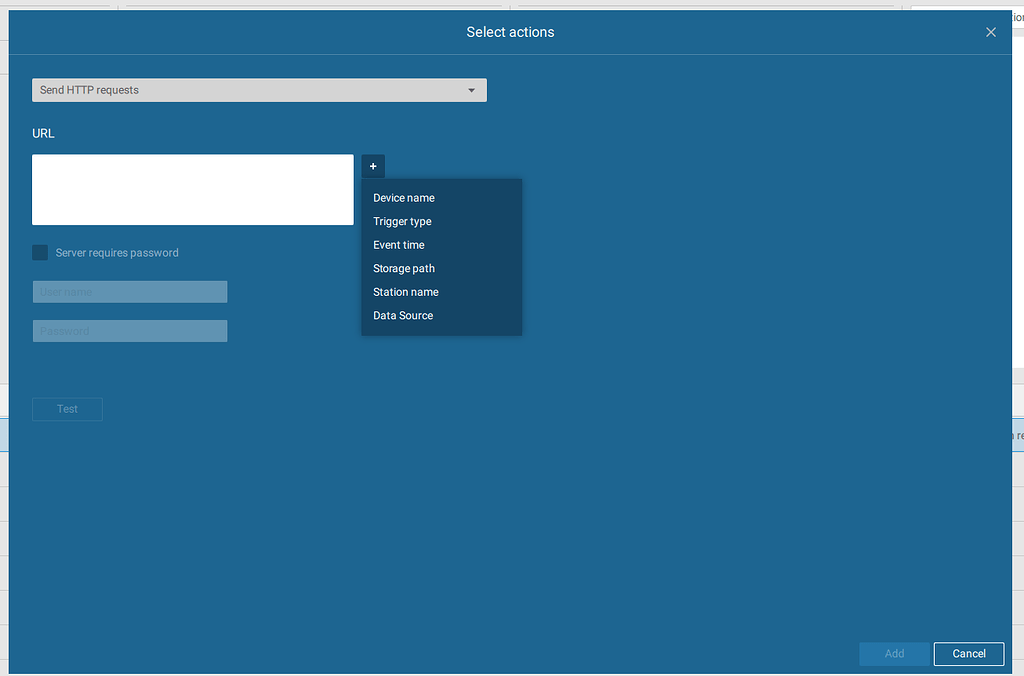Click the Add button
The image size is (1024, 676).
click(x=893, y=653)
